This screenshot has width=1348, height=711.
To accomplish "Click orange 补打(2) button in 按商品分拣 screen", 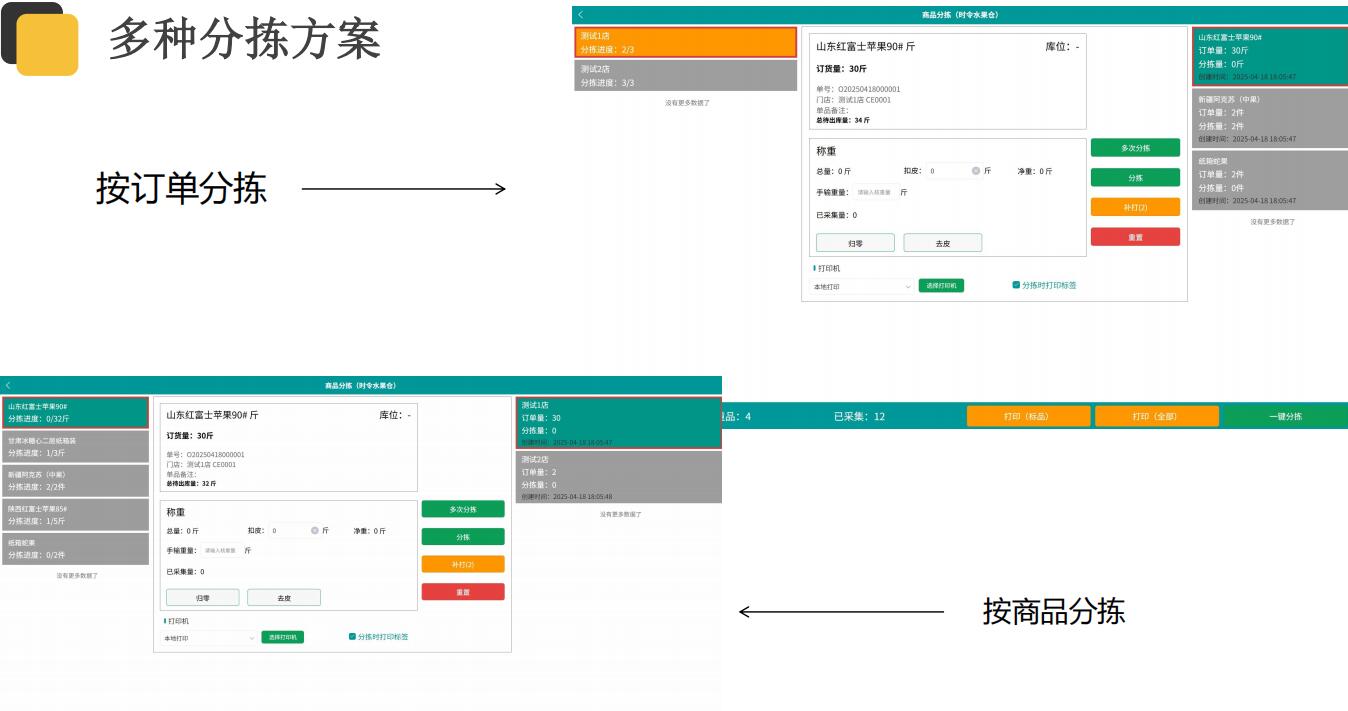I will [x=463, y=564].
